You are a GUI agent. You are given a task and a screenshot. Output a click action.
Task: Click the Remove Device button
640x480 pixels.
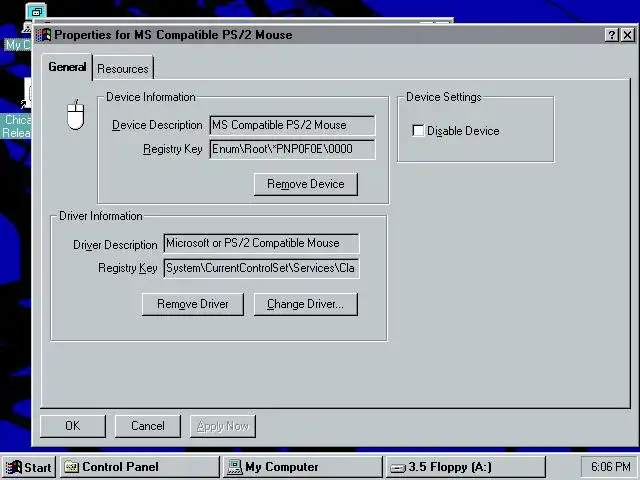coord(306,184)
